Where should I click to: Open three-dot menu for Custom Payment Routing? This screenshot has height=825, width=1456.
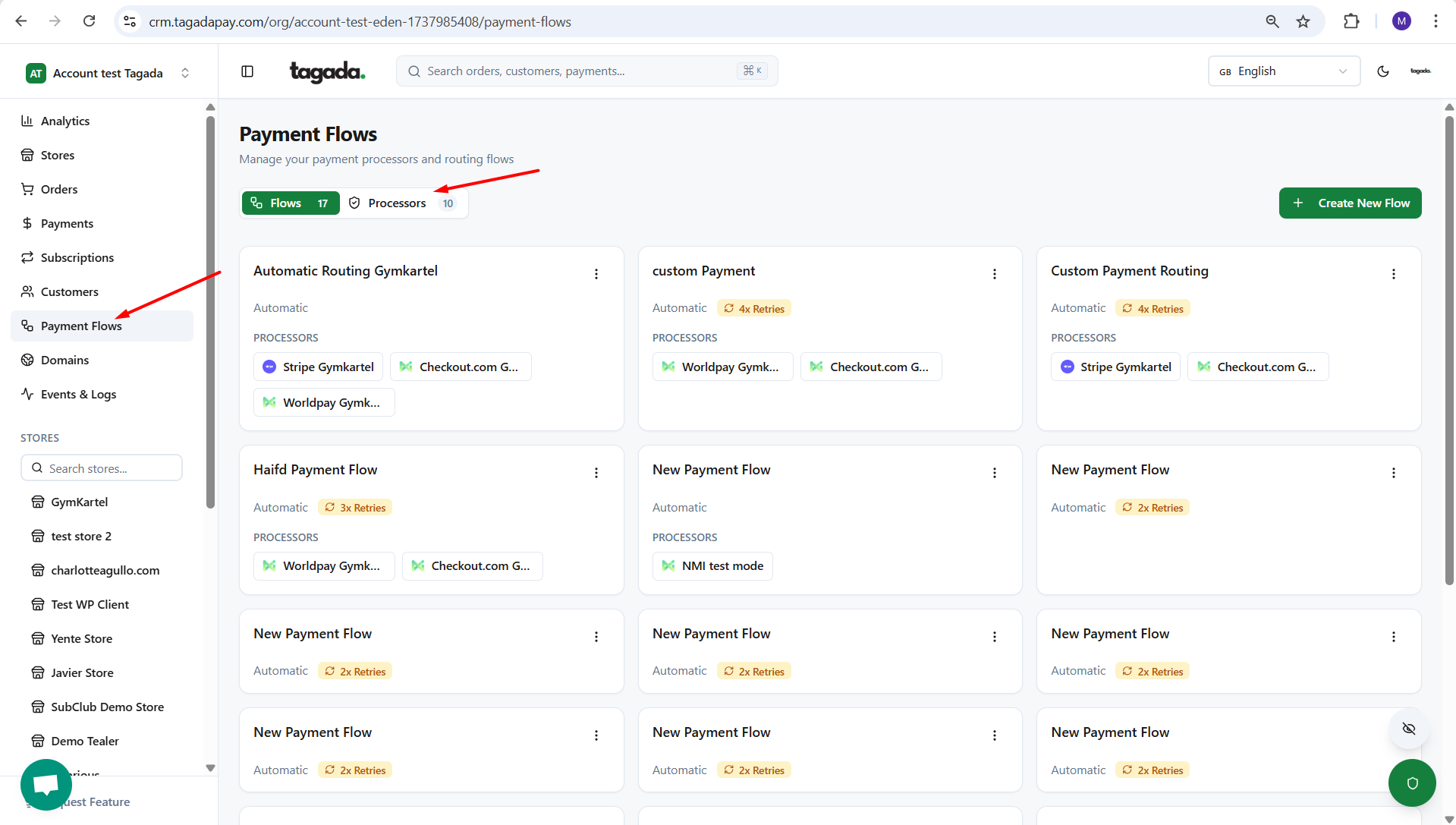[x=1394, y=274]
